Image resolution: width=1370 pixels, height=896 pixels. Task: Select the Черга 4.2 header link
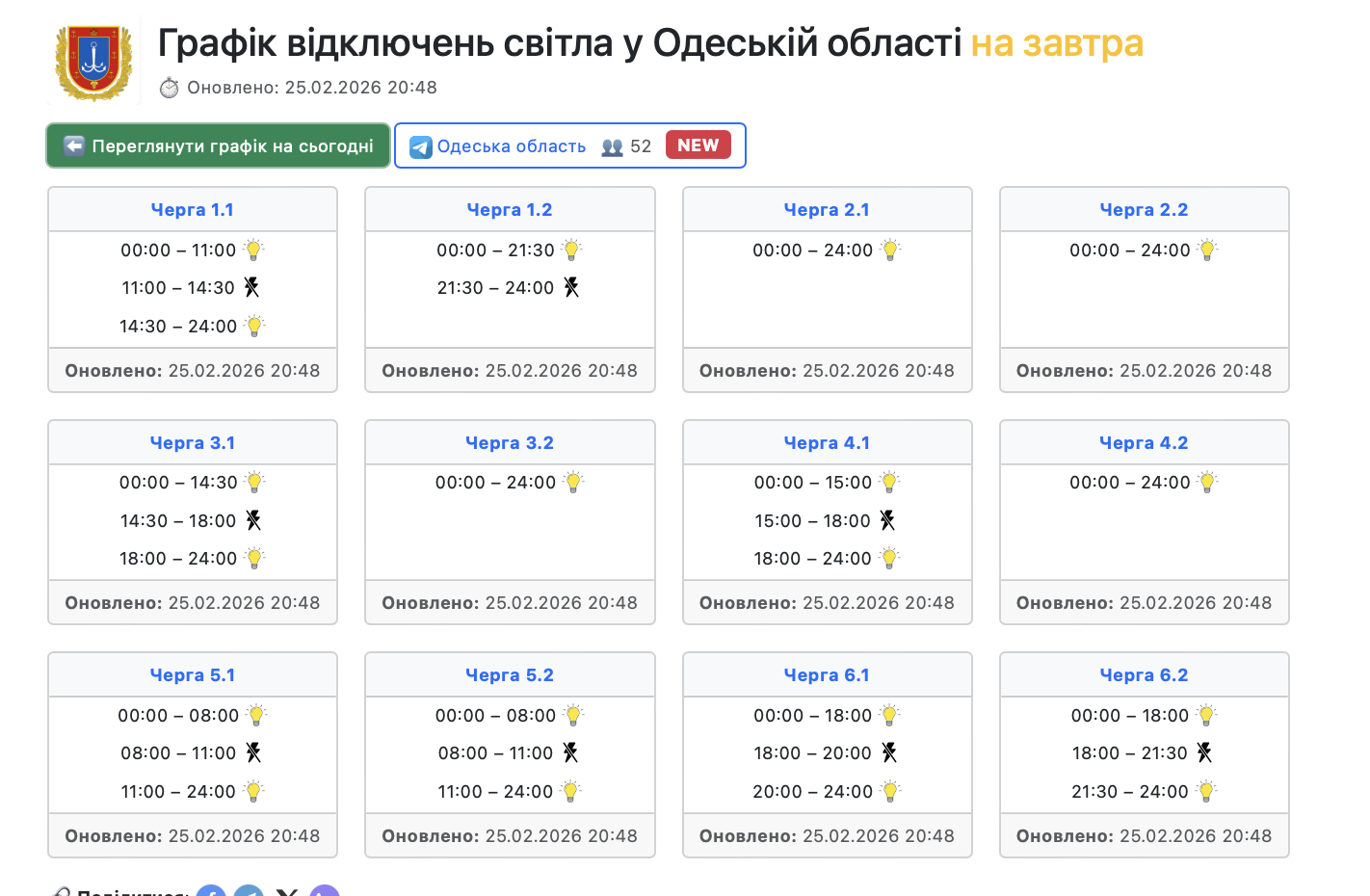(1144, 443)
